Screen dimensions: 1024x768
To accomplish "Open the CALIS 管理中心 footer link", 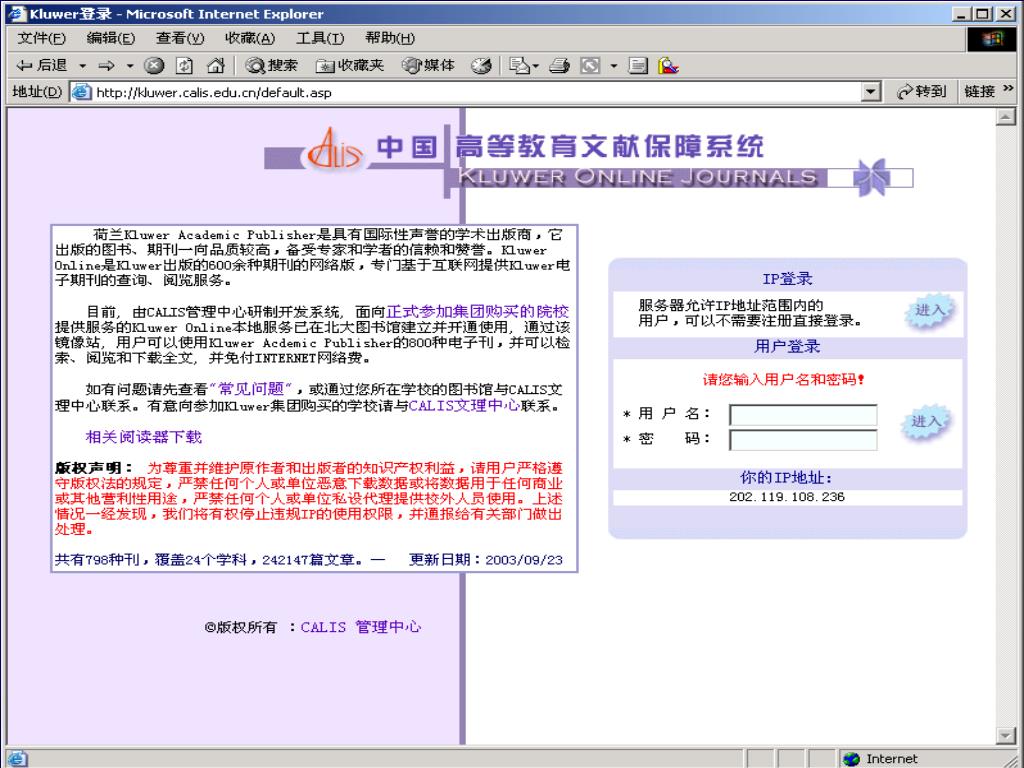I will coord(360,627).
